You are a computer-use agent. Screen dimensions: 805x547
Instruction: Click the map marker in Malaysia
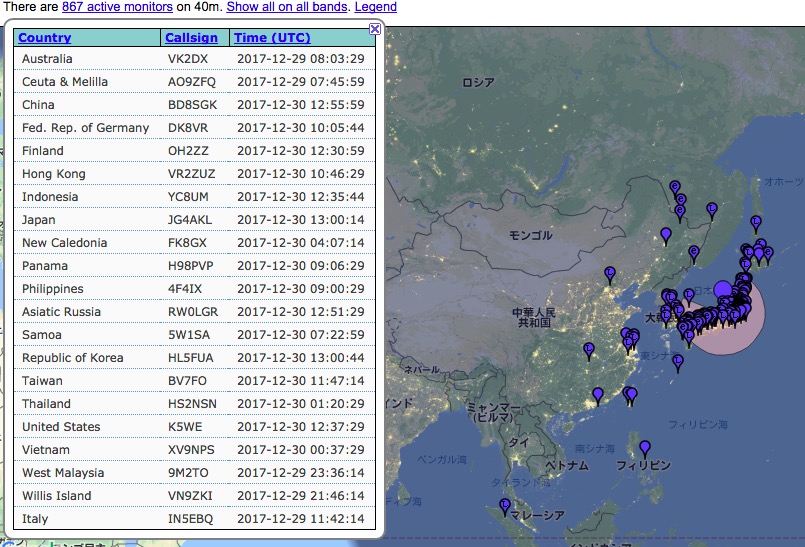click(505, 506)
